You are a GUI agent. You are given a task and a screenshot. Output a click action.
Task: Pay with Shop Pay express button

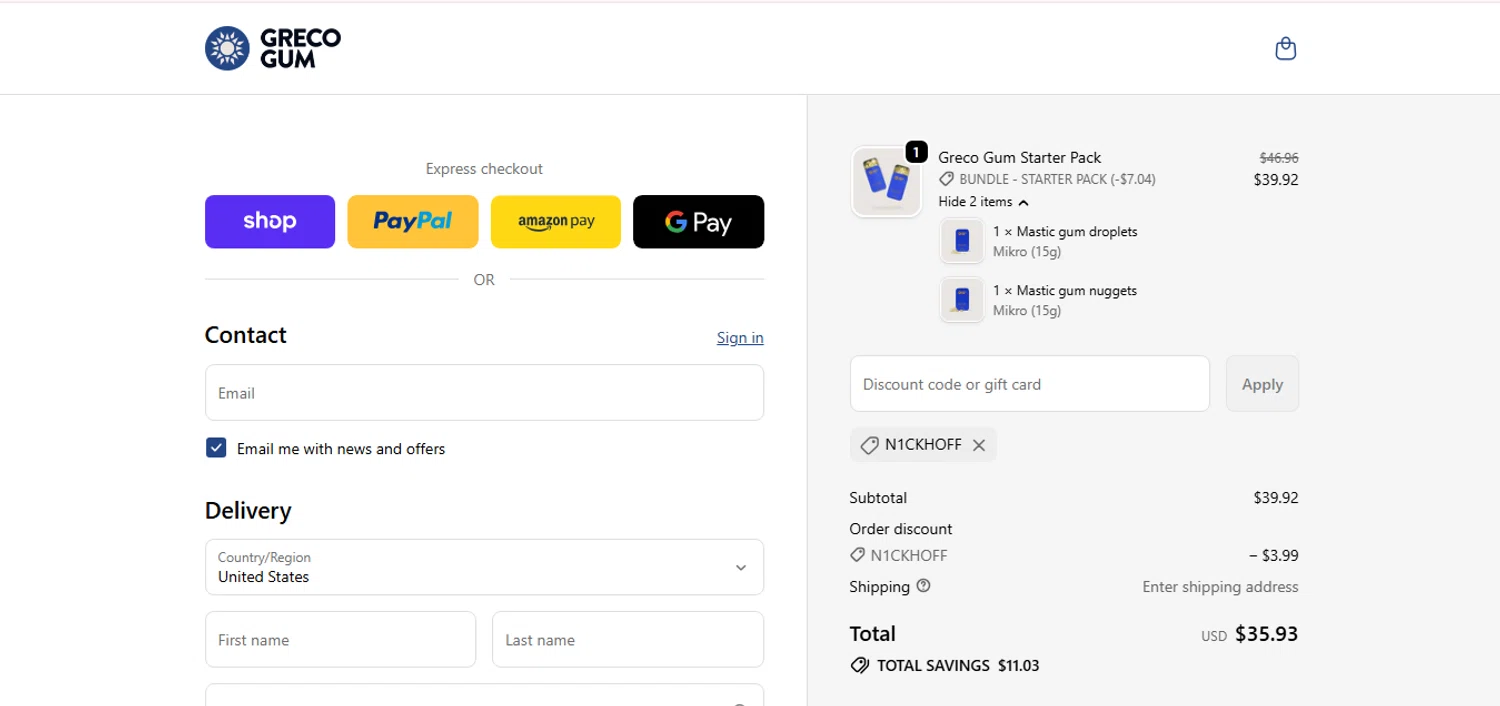270,221
